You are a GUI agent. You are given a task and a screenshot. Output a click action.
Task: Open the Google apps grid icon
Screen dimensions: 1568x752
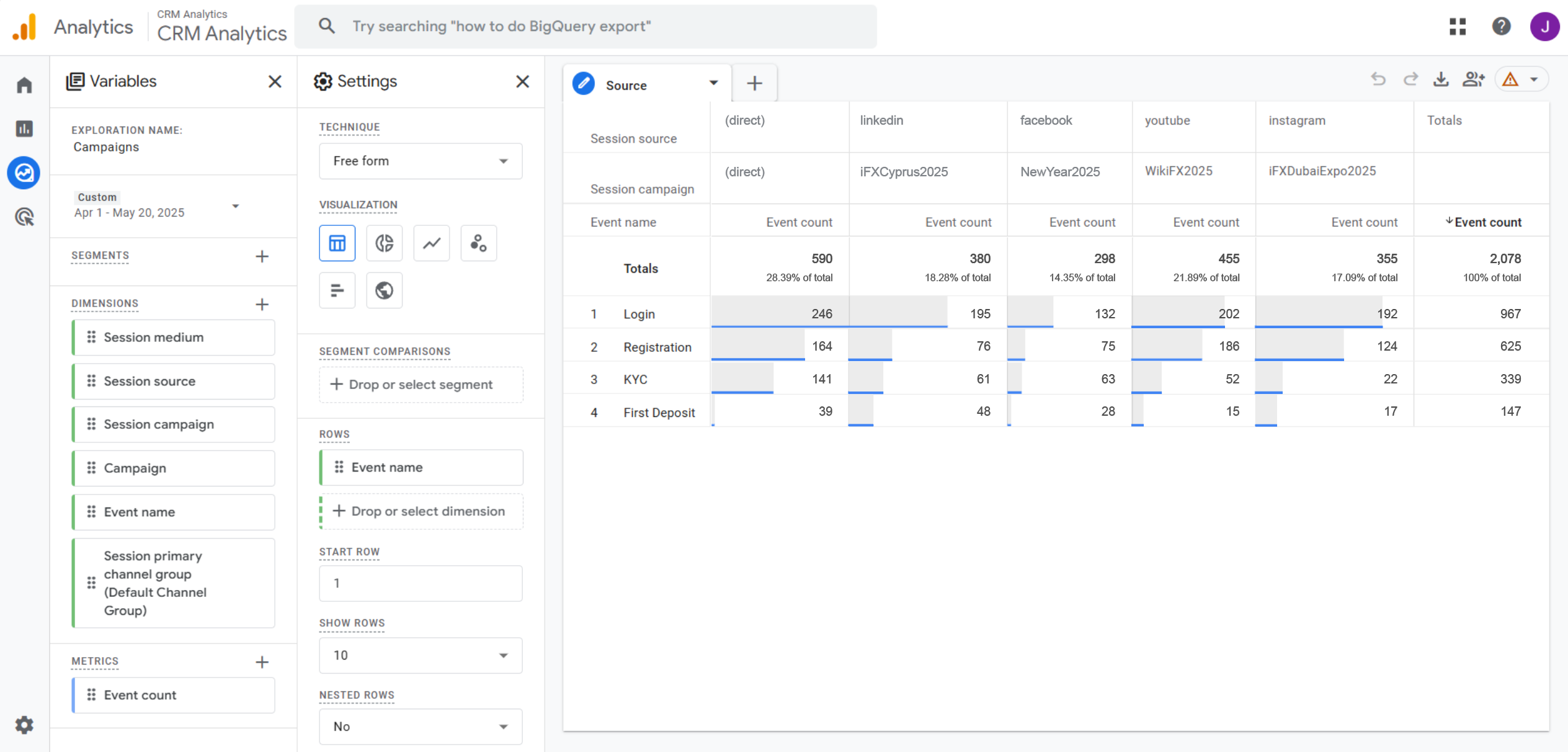tap(1458, 26)
